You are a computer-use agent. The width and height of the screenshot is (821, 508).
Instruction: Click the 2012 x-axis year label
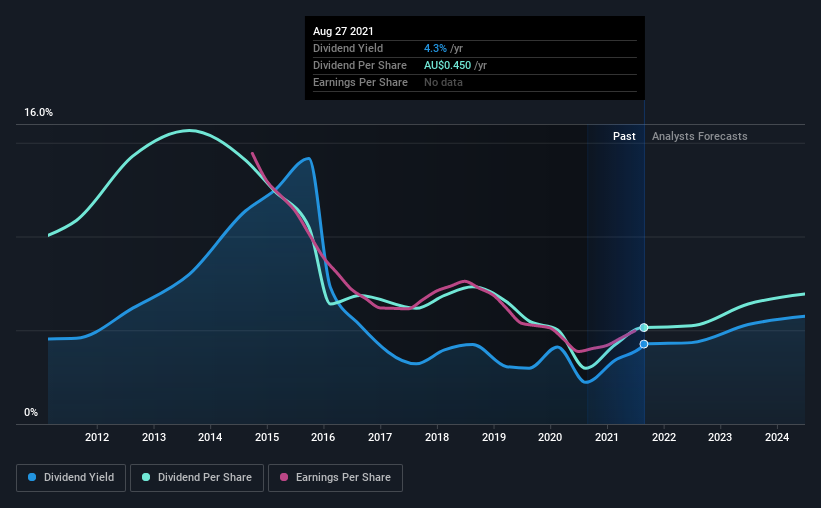coord(97,437)
